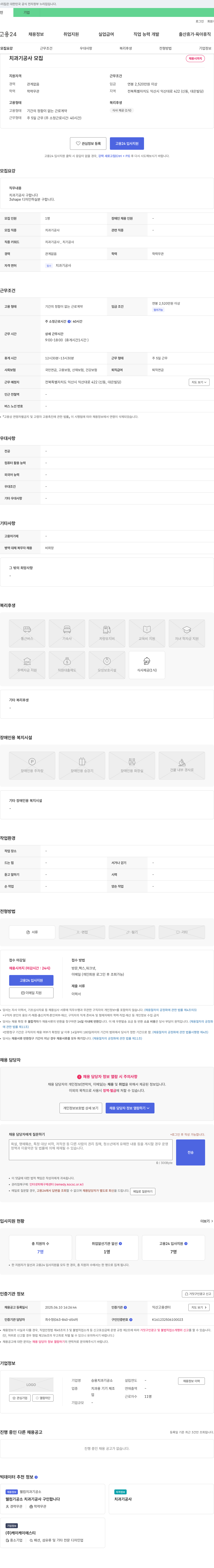Screen dimensions: 214x1568
Task: Open the 취업지원 main menu
Action: 71,34
